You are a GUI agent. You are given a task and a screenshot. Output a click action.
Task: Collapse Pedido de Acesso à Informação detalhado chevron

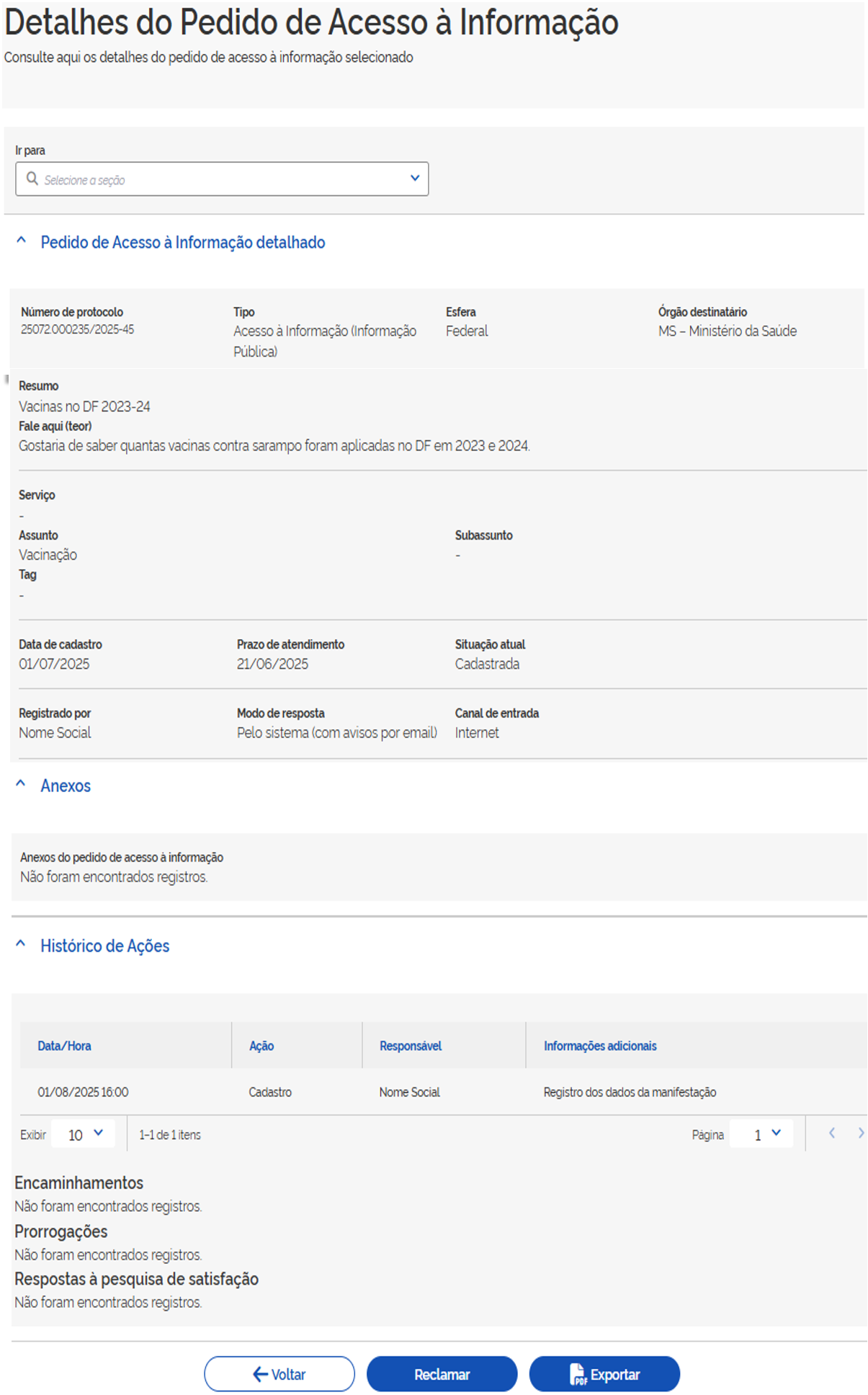point(22,241)
